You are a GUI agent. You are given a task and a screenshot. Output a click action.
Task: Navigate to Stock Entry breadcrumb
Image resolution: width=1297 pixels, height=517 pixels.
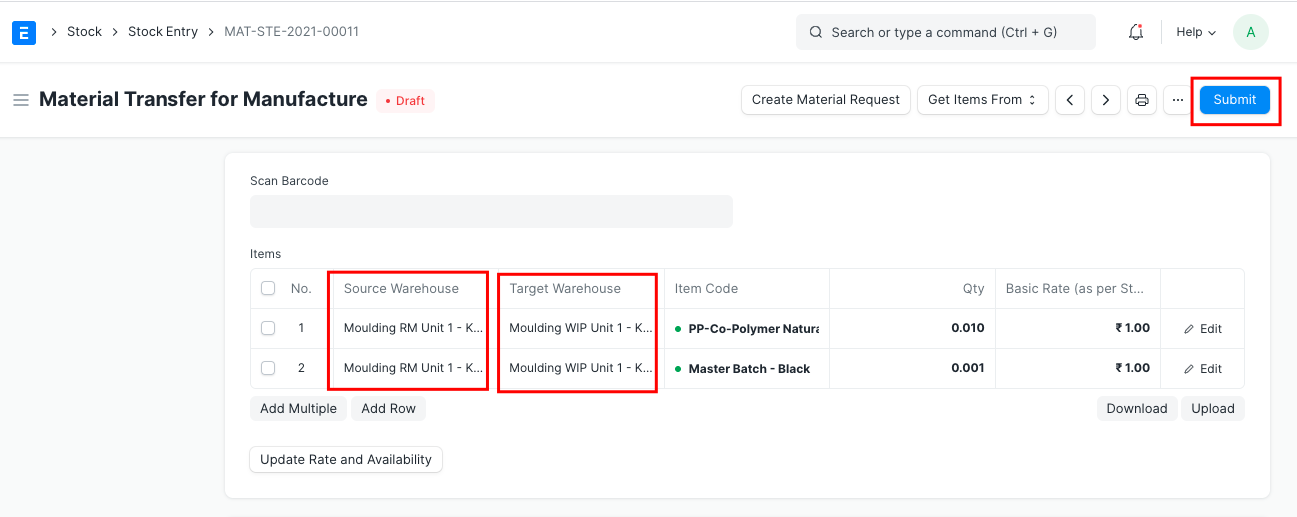click(x=163, y=32)
